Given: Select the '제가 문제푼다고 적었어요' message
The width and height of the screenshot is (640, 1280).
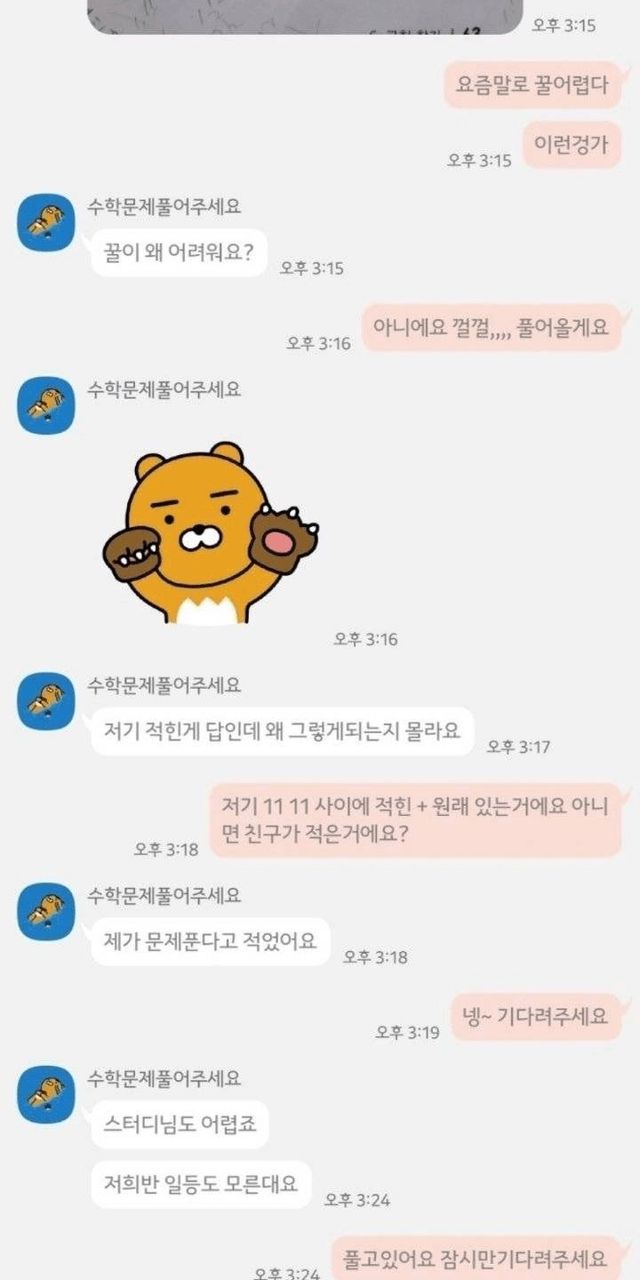Looking at the screenshot, I should pyautogui.click(x=211, y=941).
